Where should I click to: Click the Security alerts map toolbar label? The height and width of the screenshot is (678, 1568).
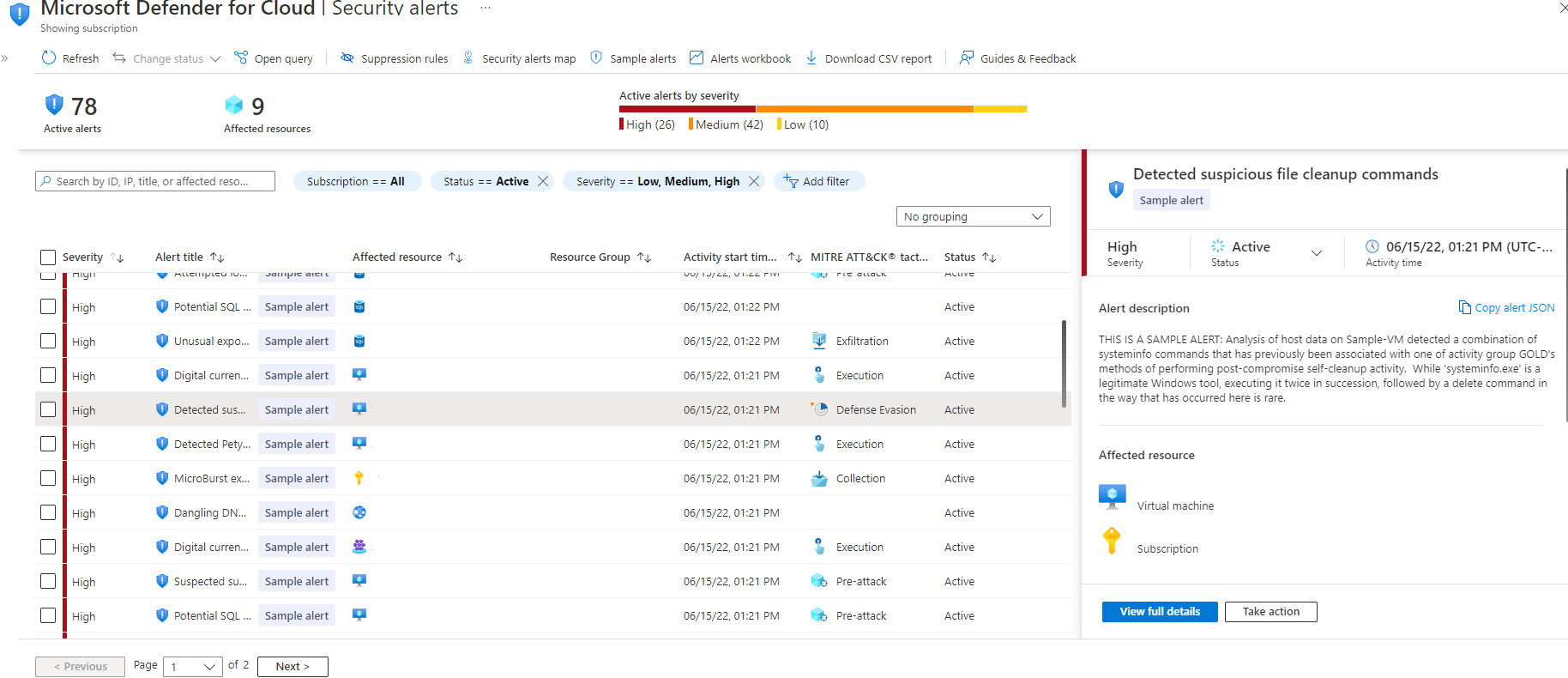[x=528, y=58]
